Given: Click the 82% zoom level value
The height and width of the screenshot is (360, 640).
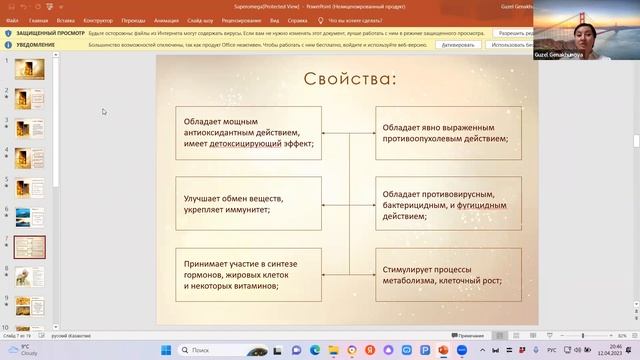Looking at the screenshot, I should (x=622, y=336).
